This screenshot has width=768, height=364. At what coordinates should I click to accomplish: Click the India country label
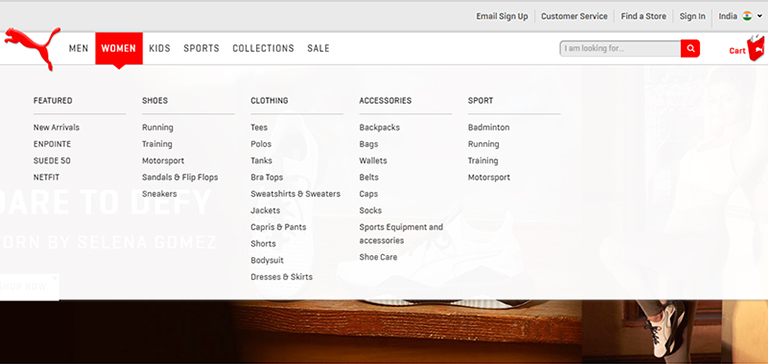point(728,16)
